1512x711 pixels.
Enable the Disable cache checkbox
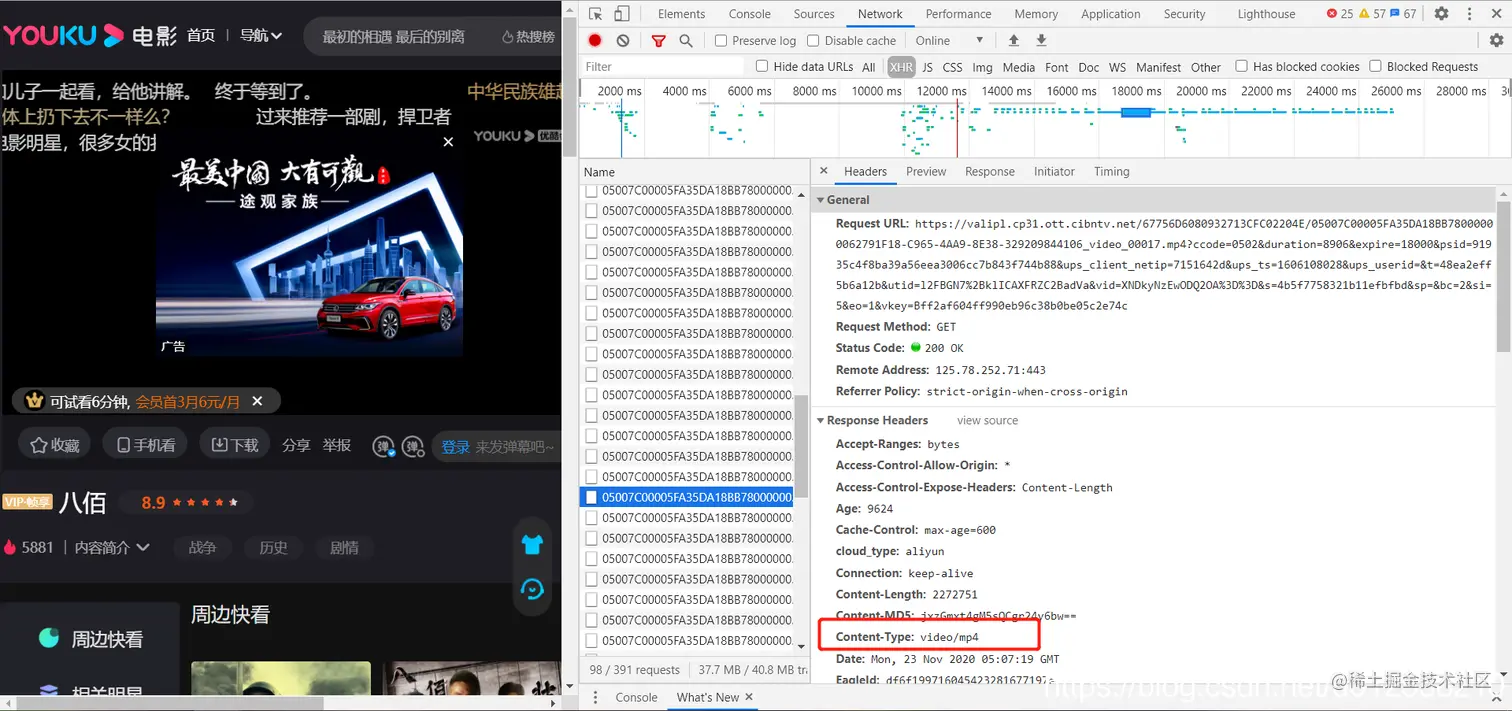click(813, 41)
